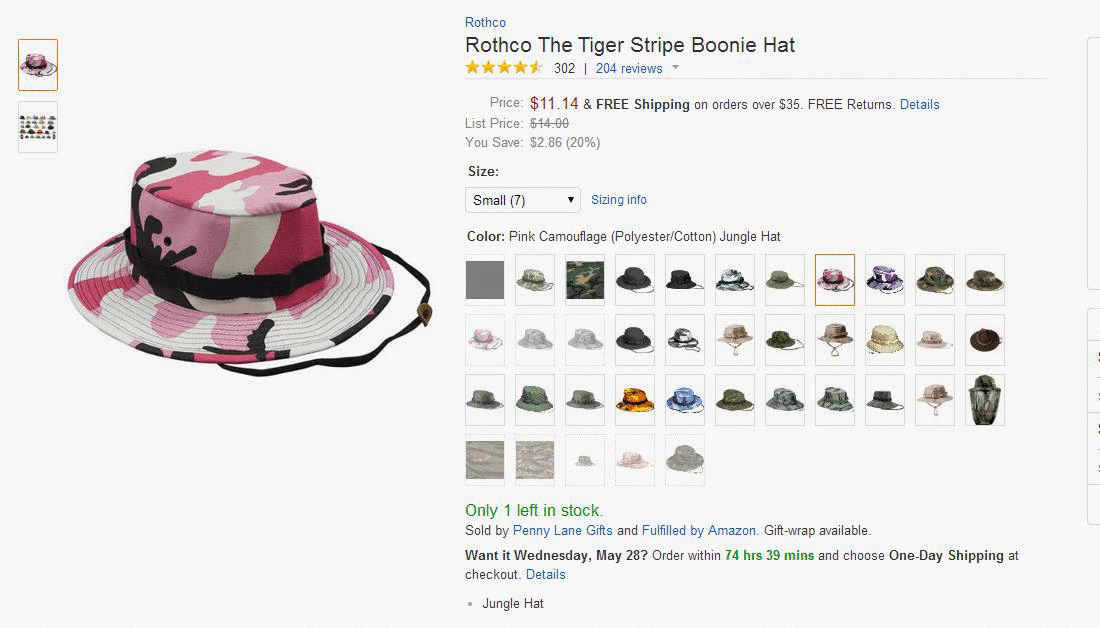Open the Sizing info link
Image resolution: width=1100 pixels, height=628 pixels.
pyautogui.click(x=619, y=200)
